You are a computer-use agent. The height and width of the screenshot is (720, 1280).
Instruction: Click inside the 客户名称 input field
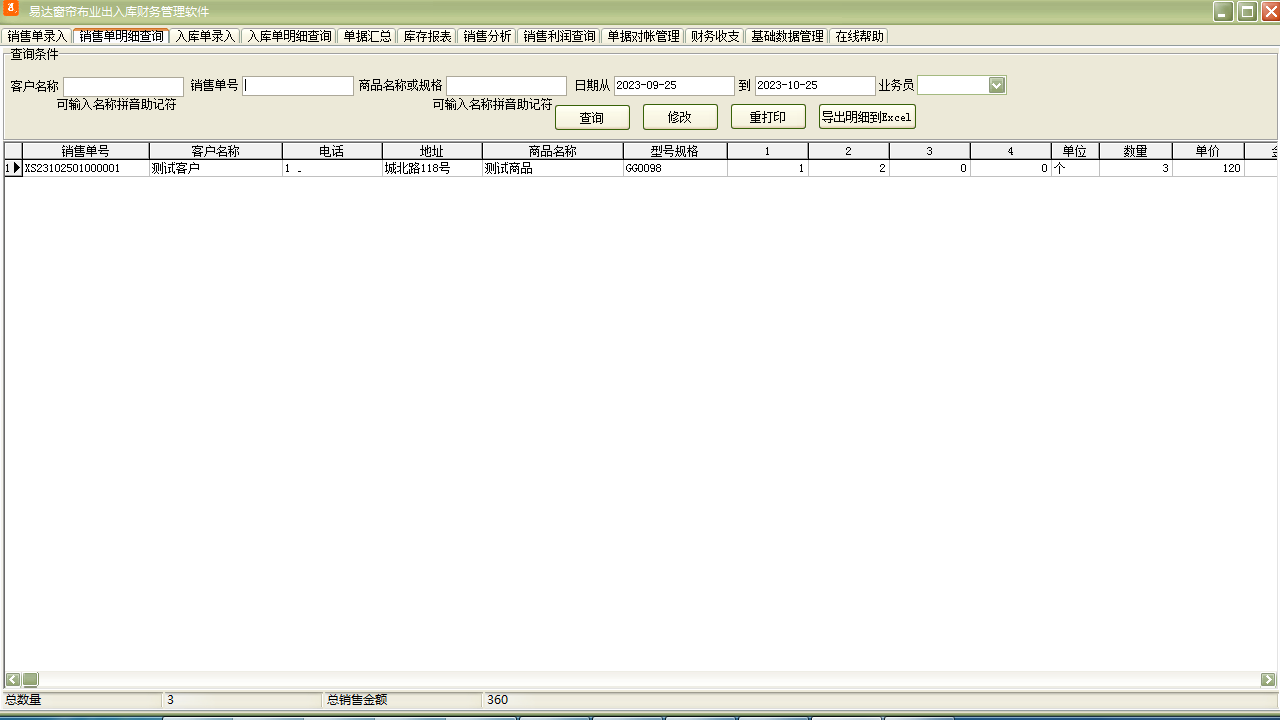click(x=122, y=85)
